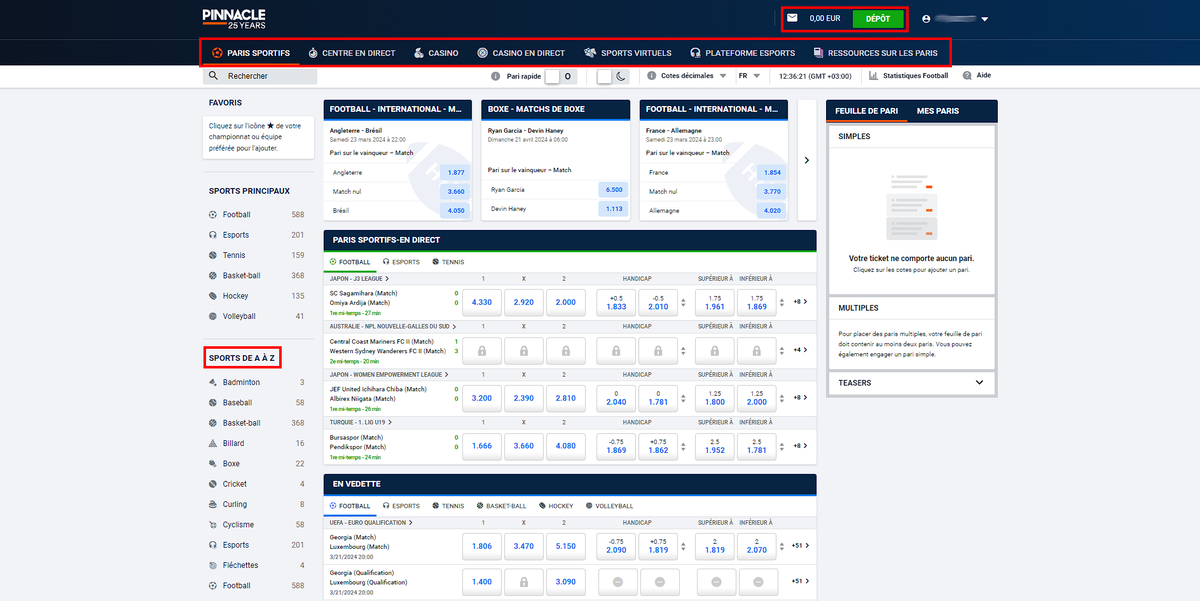Click the Cyclisme bicycle icon in the sidebar
1200x601 pixels.
(x=213, y=525)
